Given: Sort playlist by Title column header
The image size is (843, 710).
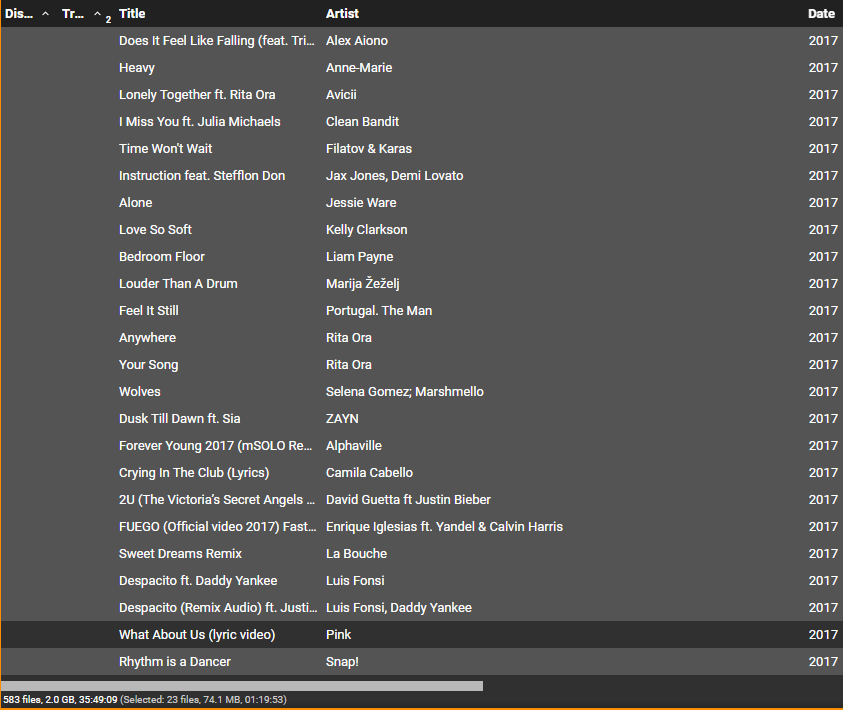Looking at the screenshot, I should 132,14.
